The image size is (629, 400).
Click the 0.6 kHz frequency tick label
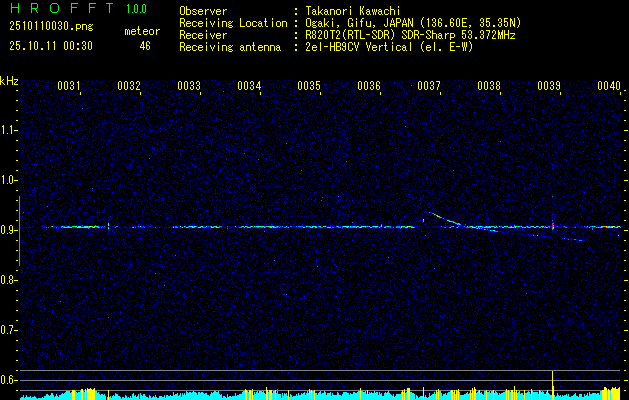7,380
